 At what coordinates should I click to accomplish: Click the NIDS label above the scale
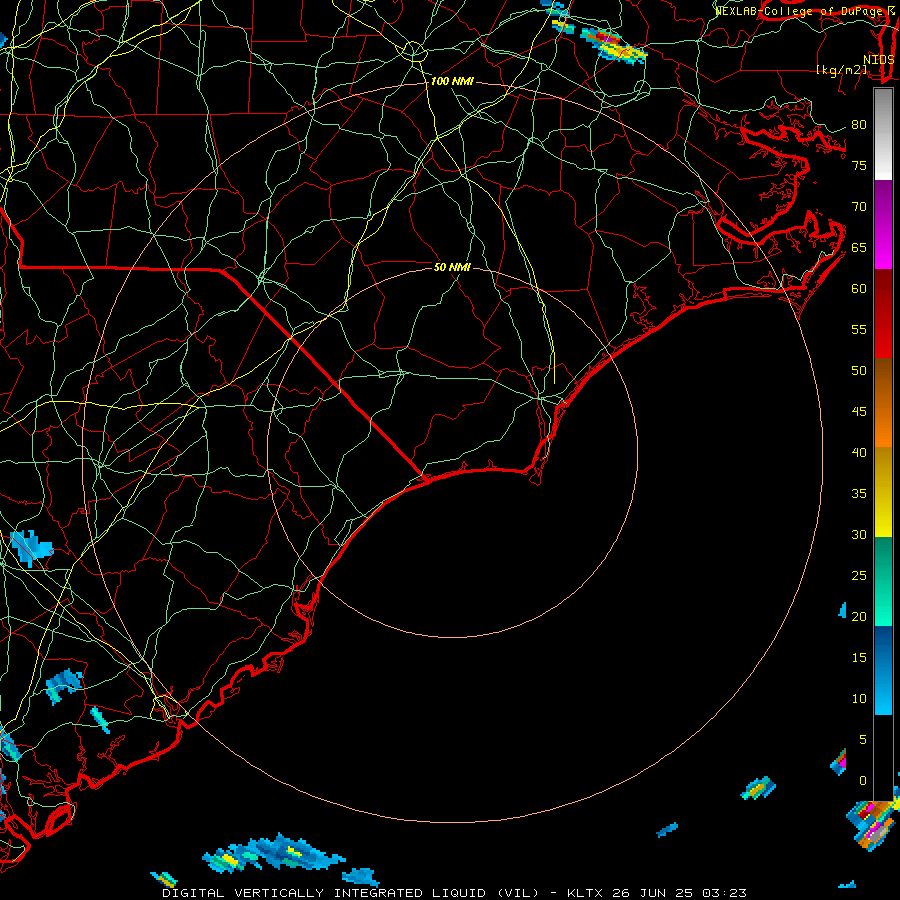pyautogui.click(x=878, y=59)
